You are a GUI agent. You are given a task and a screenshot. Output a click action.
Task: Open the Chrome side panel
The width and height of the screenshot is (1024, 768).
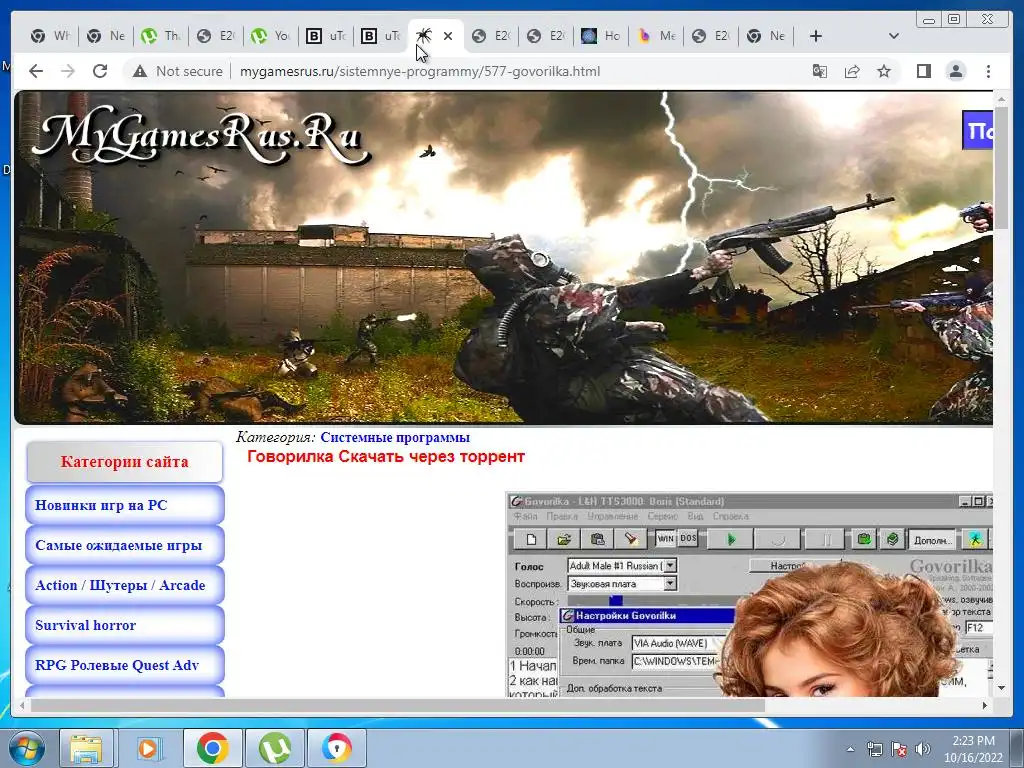(923, 71)
